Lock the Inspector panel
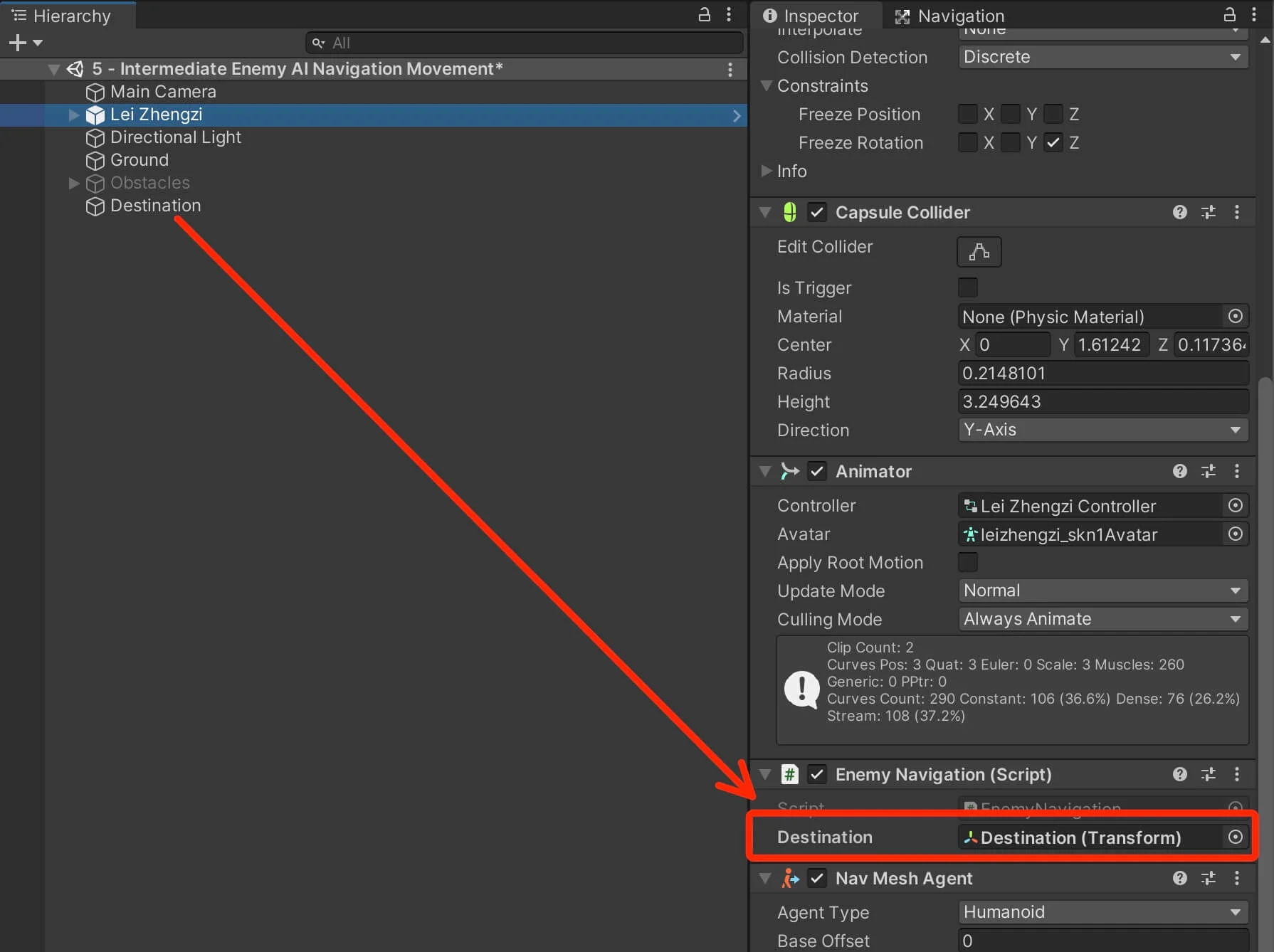1274x952 pixels. click(x=1229, y=15)
